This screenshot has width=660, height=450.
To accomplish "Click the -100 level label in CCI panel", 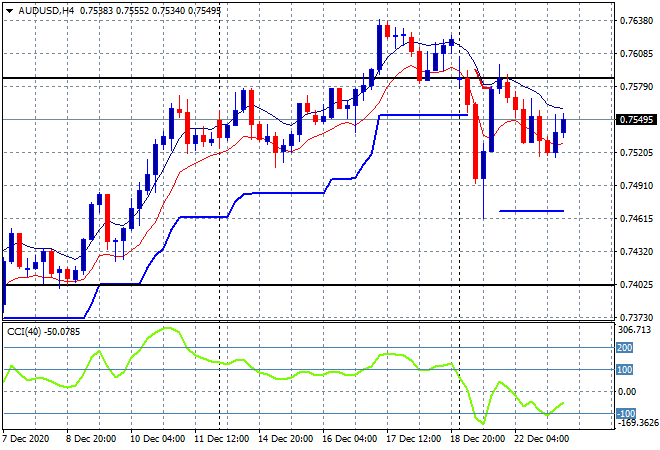I will click(626, 414).
